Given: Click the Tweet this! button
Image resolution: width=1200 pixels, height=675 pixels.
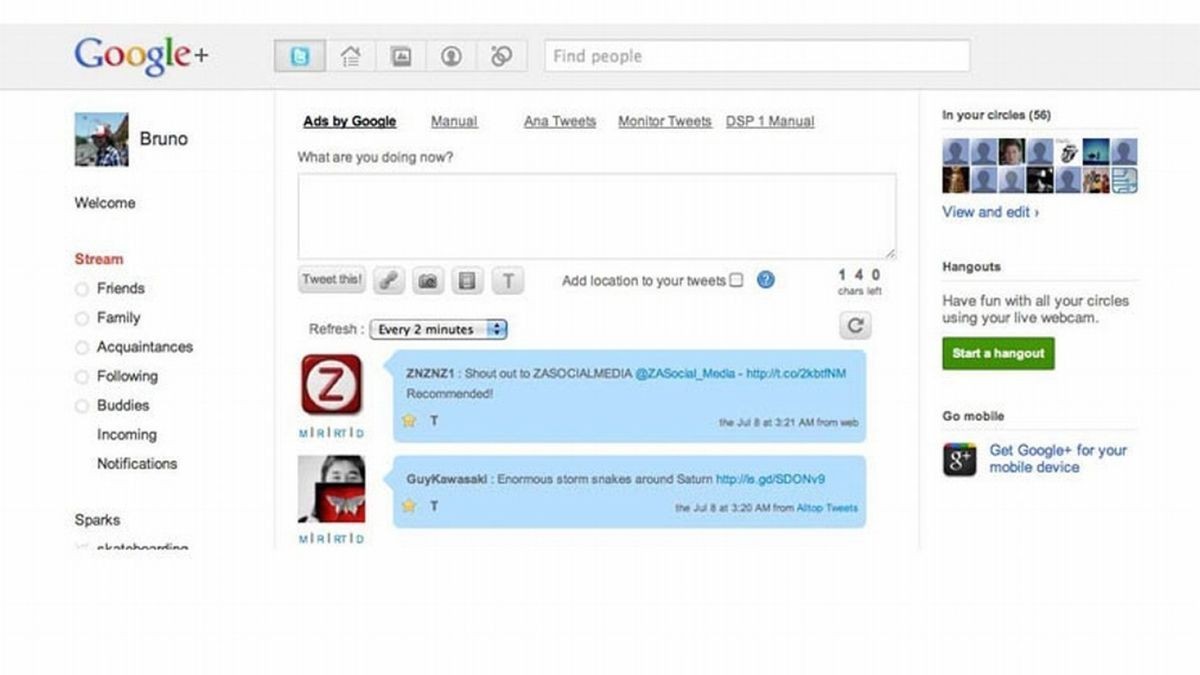Looking at the screenshot, I should (x=331, y=280).
